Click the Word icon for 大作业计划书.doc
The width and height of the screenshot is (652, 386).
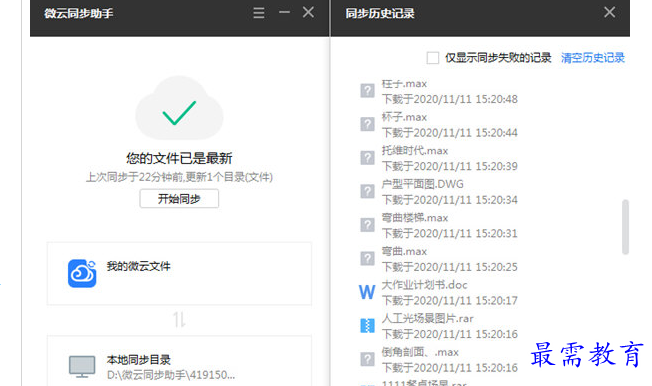(x=367, y=292)
